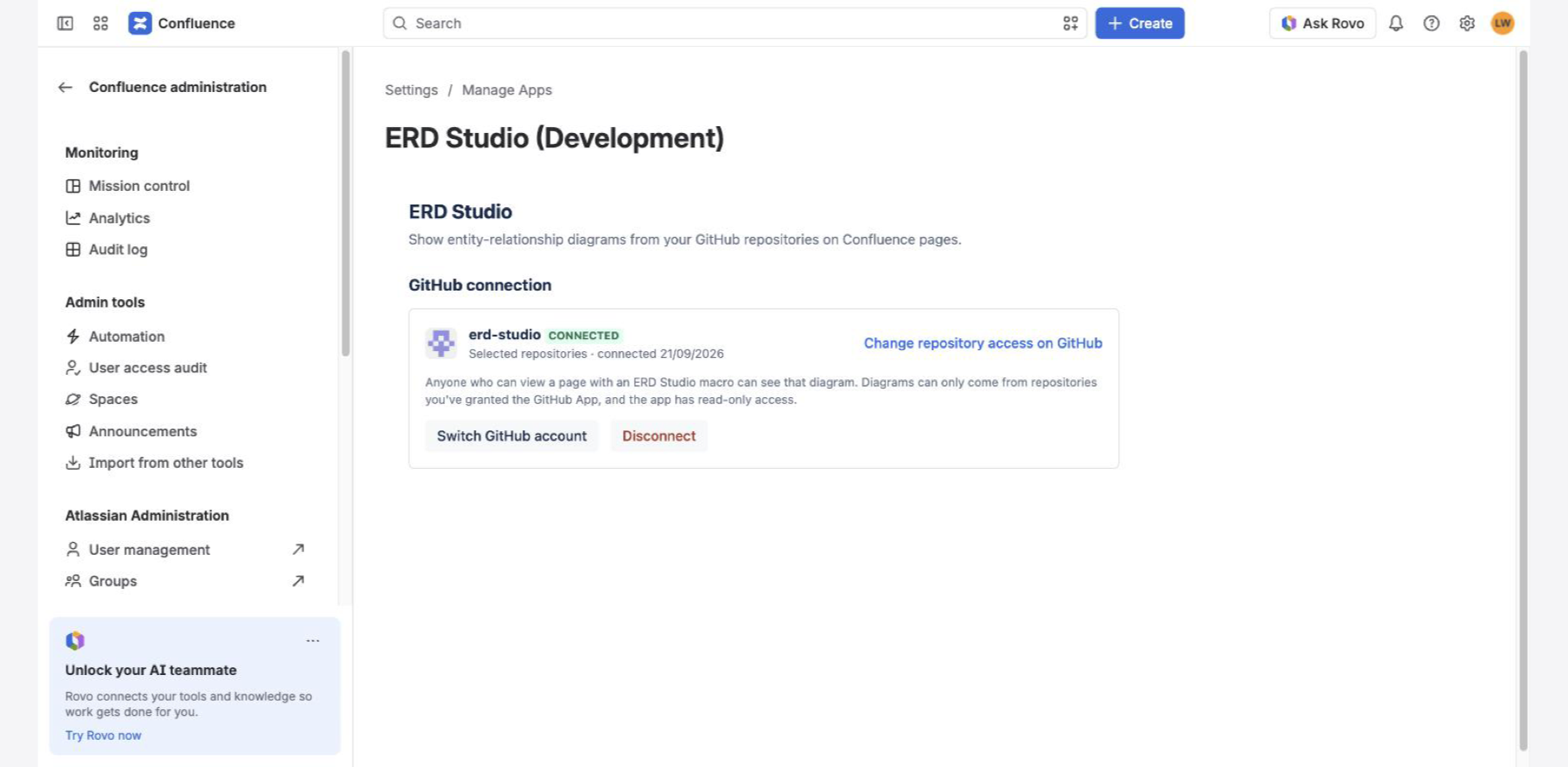The height and width of the screenshot is (767, 1568).
Task: Collapse the sidebar panel icon
Action: click(x=65, y=23)
